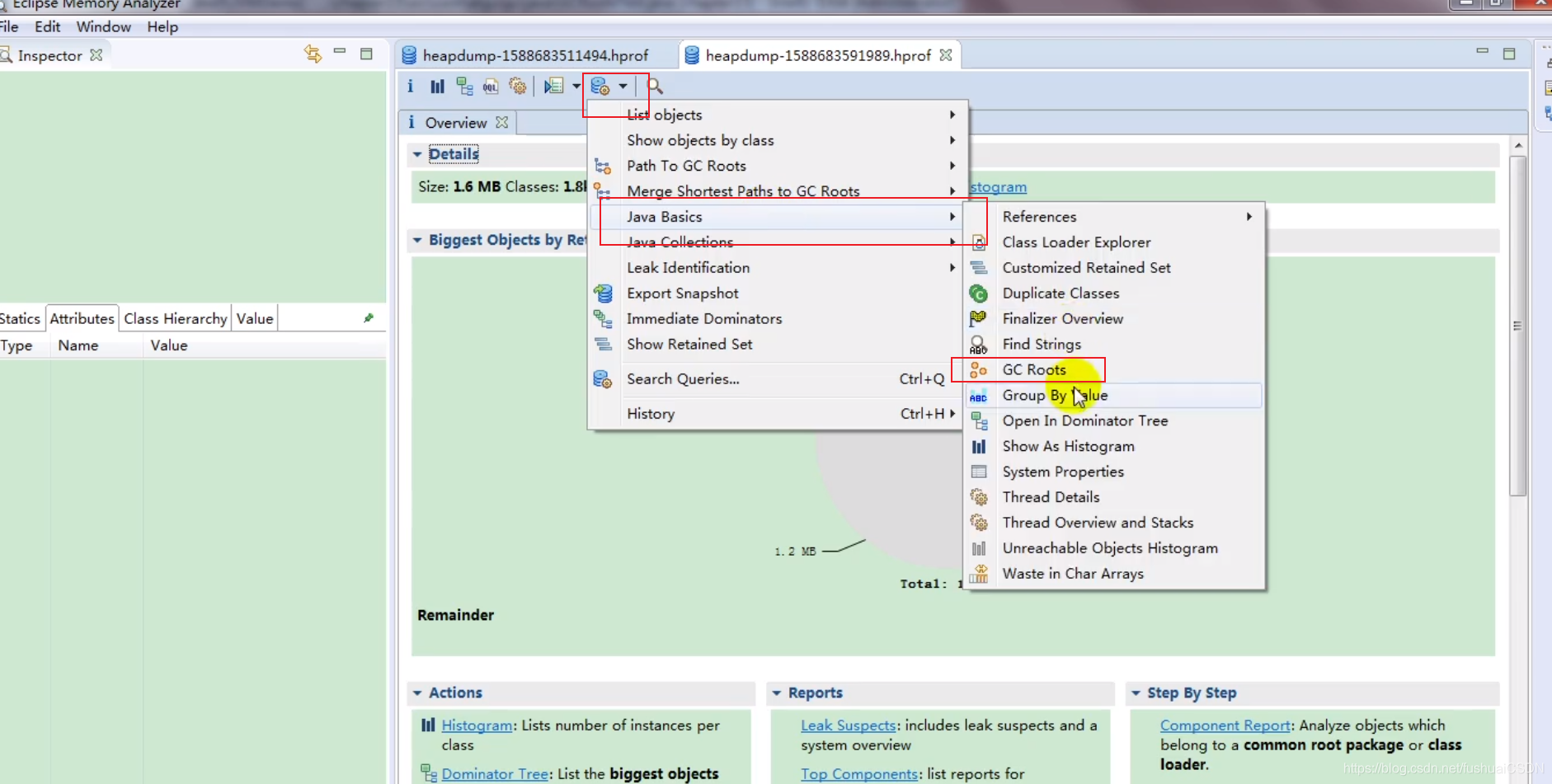Viewport: 1552px width, 784px height.
Task: Click the Find Object by Address magnifier
Action: [655, 86]
